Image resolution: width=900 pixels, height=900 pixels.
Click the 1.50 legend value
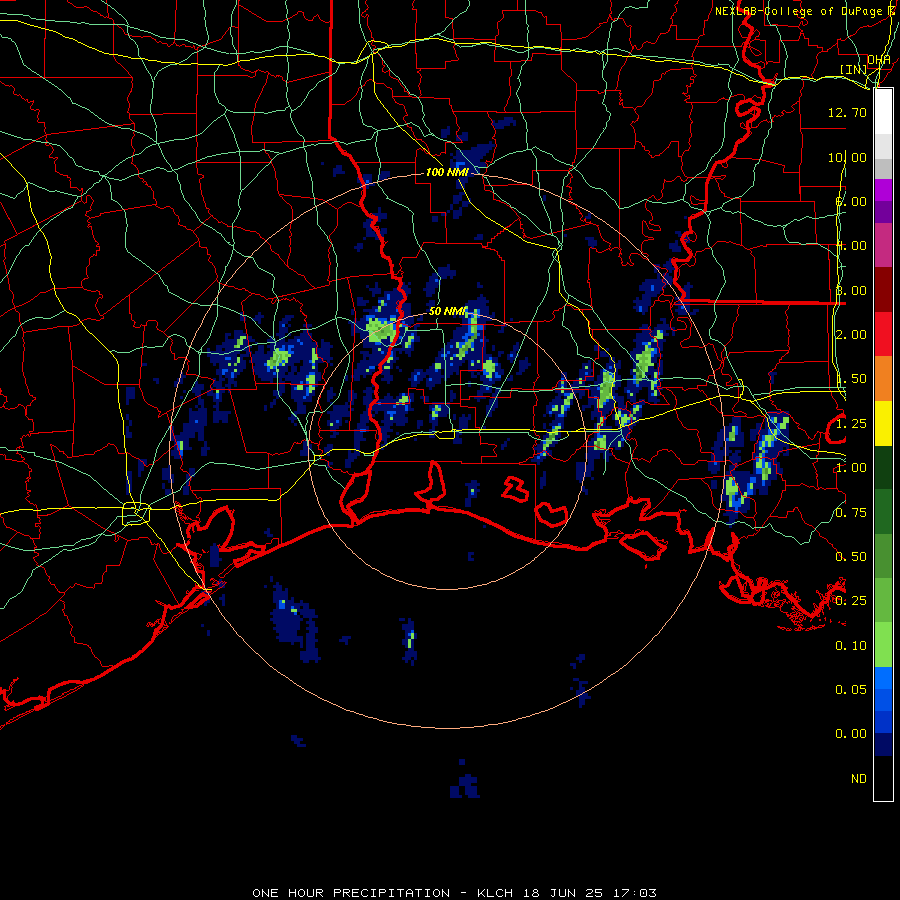(x=851, y=379)
